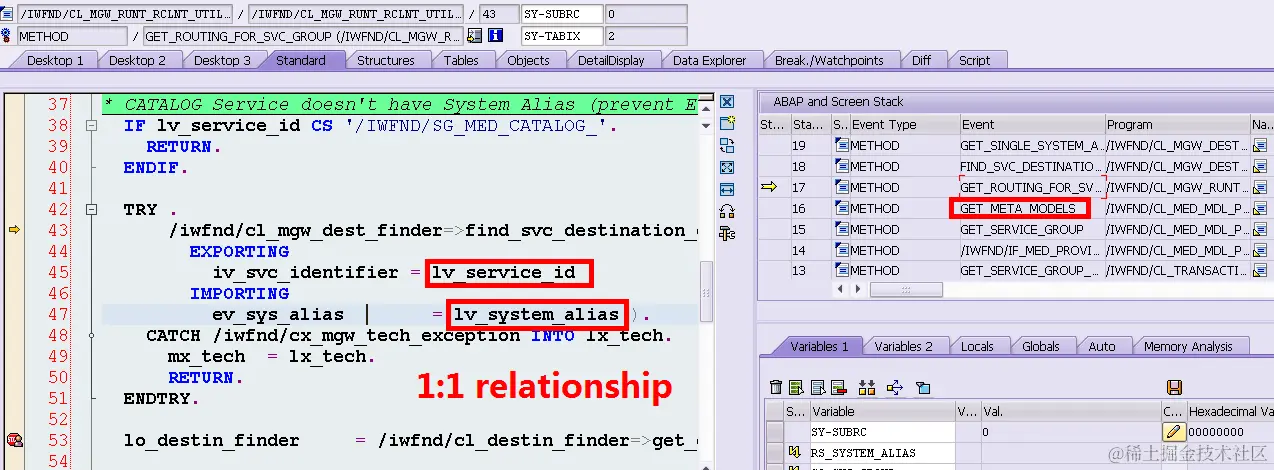The width and height of the screenshot is (1274, 470).
Task: Open navigation icon for stack level 17
Action: [1260, 187]
